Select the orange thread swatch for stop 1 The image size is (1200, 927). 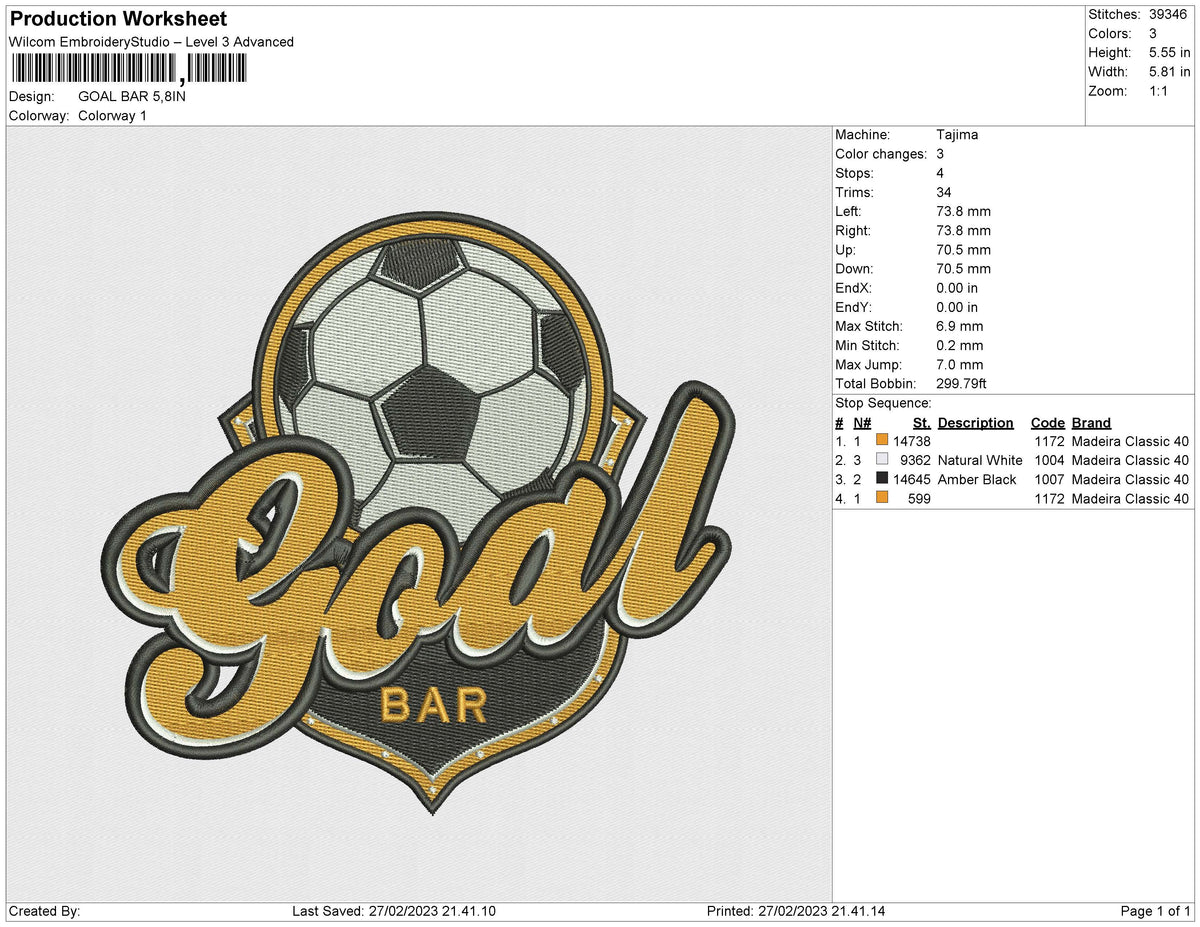[x=882, y=440]
